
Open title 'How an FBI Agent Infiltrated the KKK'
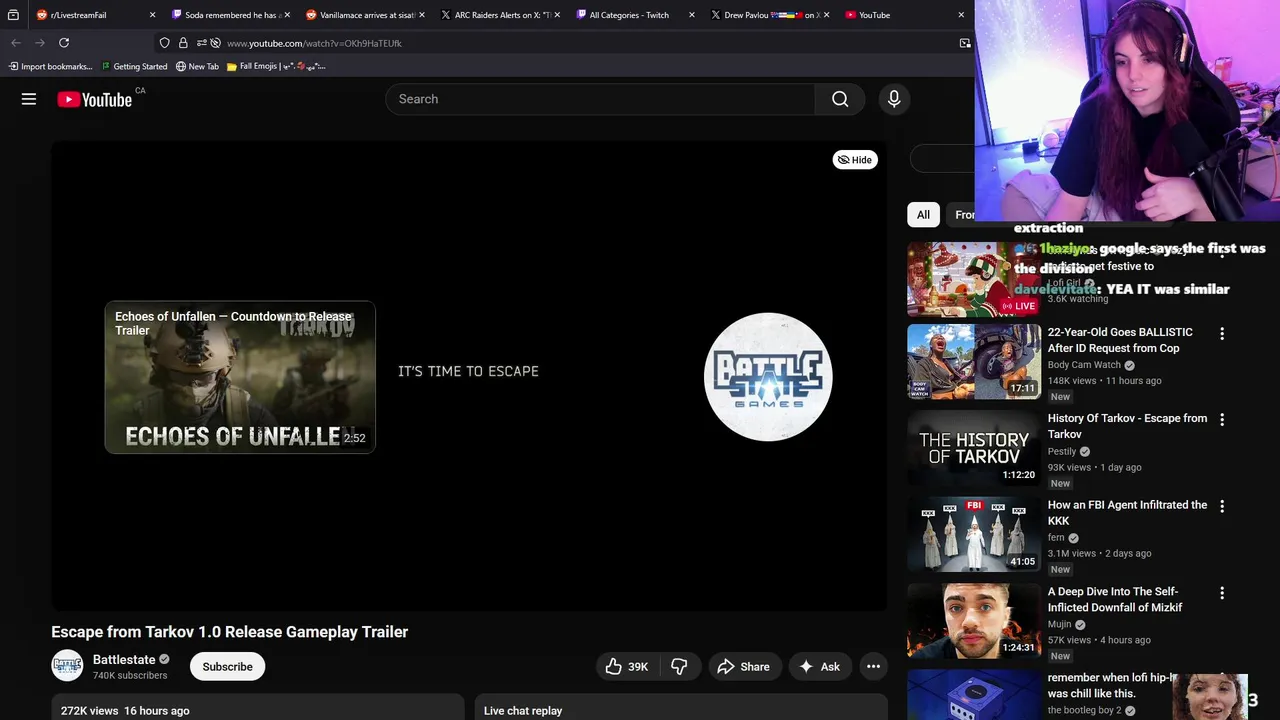point(1127,513)
